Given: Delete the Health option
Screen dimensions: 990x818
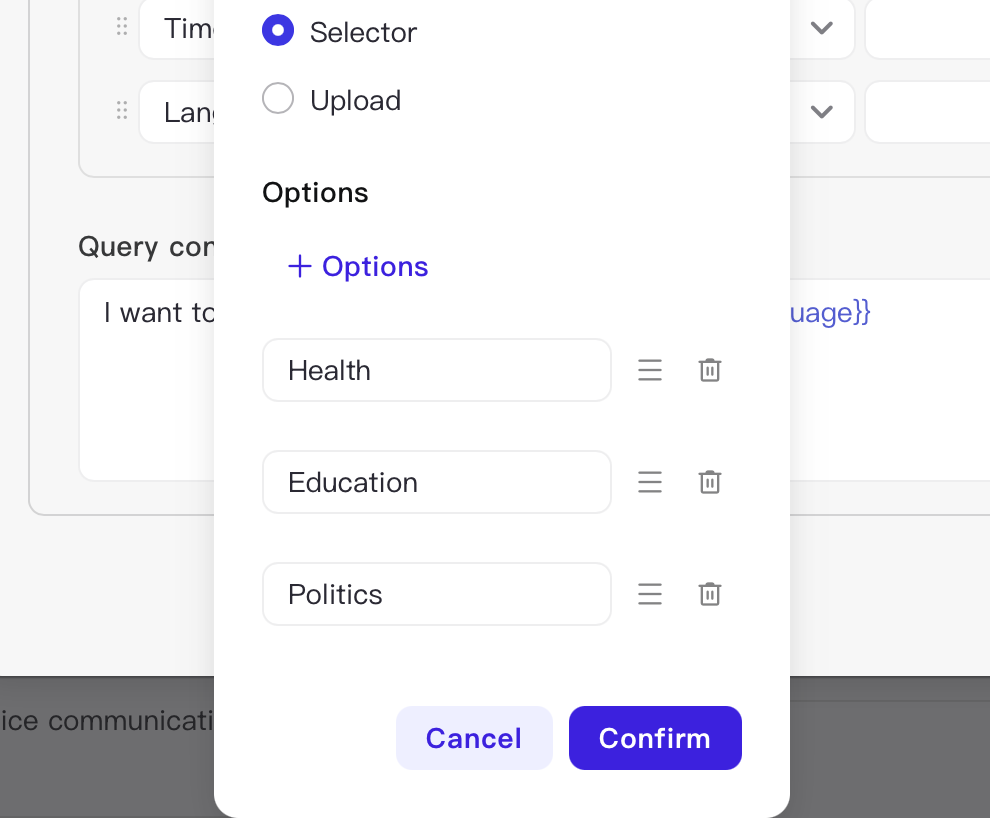Looking at the screenshot, I should [x=710, y=370].
